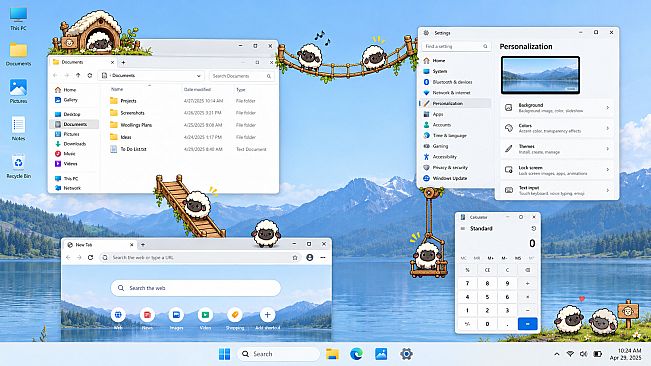Image resolution: width=651 pixels, height=366 pixels.
Task: Open the Notes desktop icon
Action: [x=18, y=129]
